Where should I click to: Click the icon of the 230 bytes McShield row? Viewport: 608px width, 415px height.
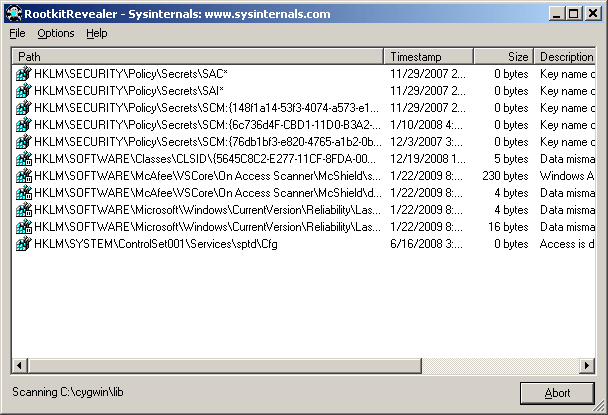click(x=23, y=176)
